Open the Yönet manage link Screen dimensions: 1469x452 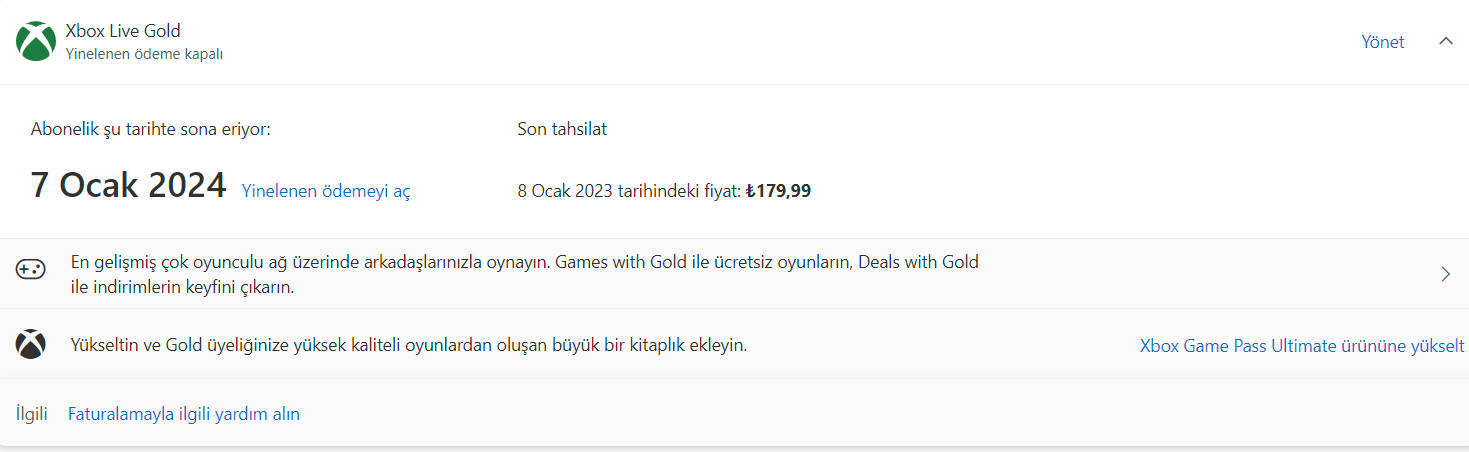coord(1382,42)
